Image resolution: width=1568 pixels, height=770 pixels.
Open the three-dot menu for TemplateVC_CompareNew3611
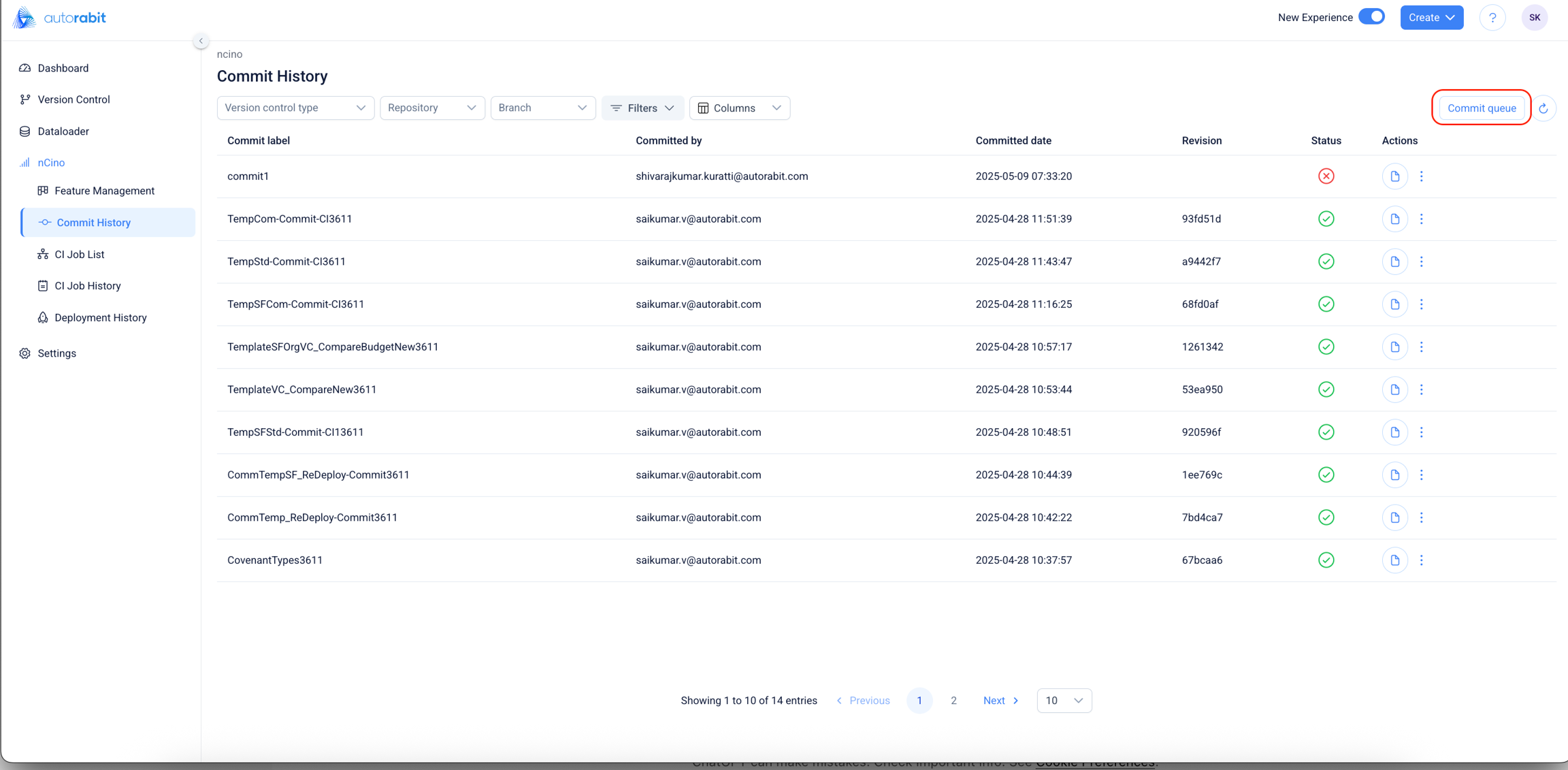1421,389
